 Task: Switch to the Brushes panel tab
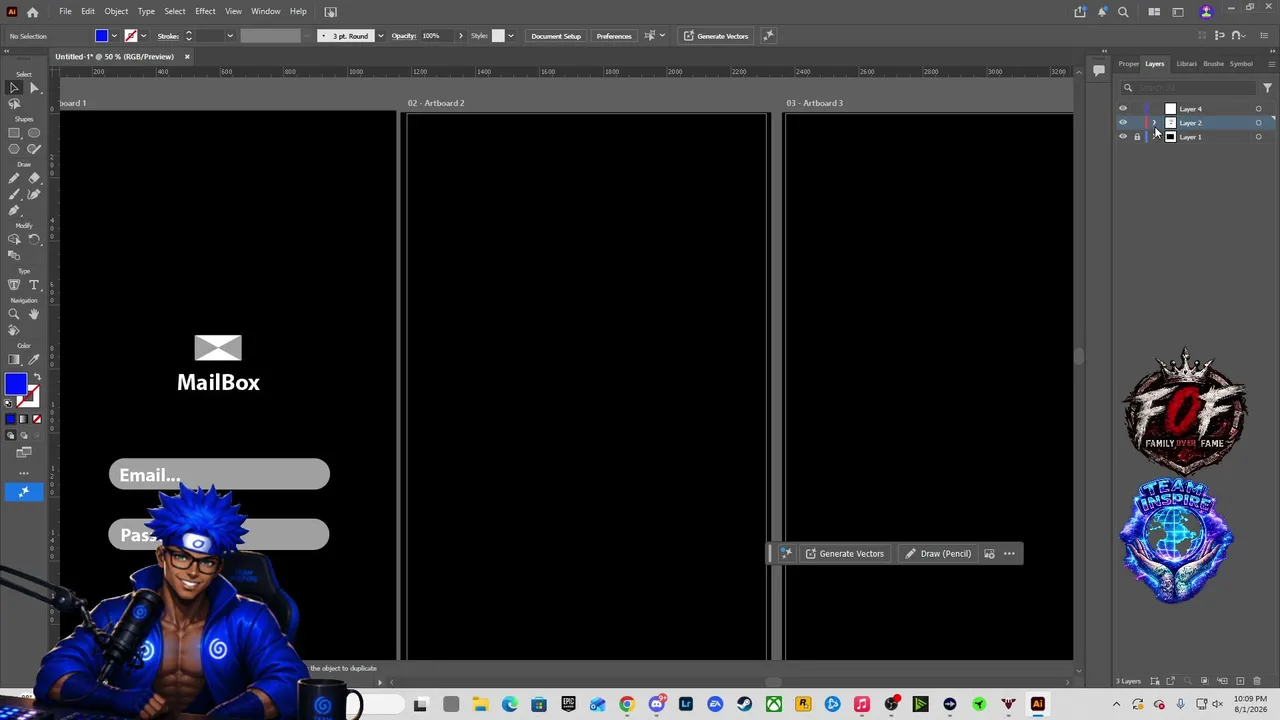[1214, 64]
